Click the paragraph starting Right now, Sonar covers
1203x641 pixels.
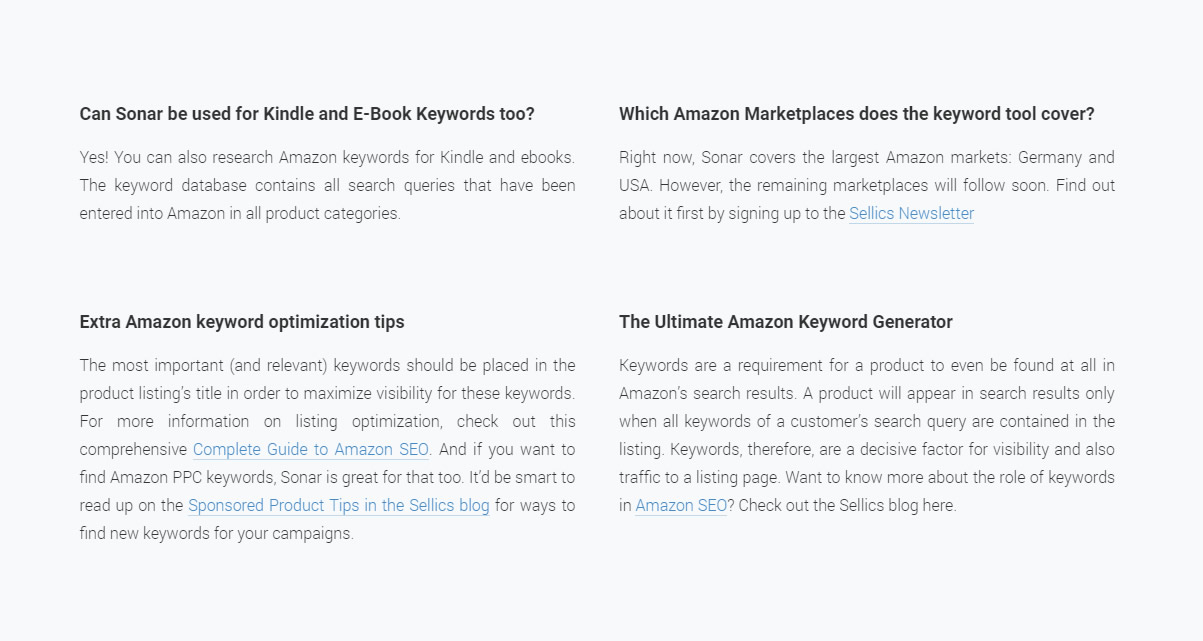click(867, 185)
